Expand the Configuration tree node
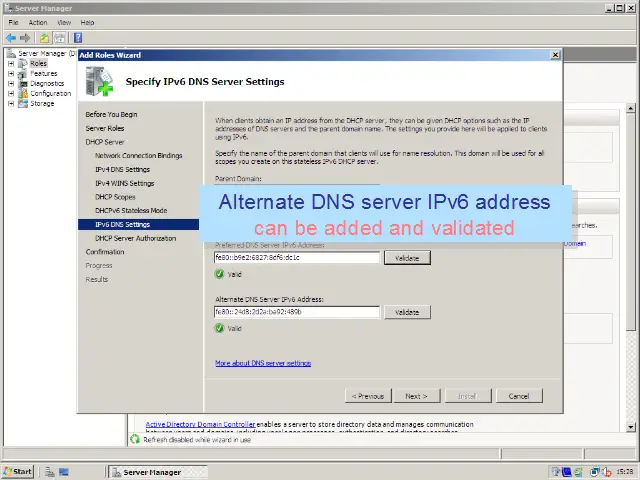The width and height of the screenshot is (640, 480). point(11,93)
